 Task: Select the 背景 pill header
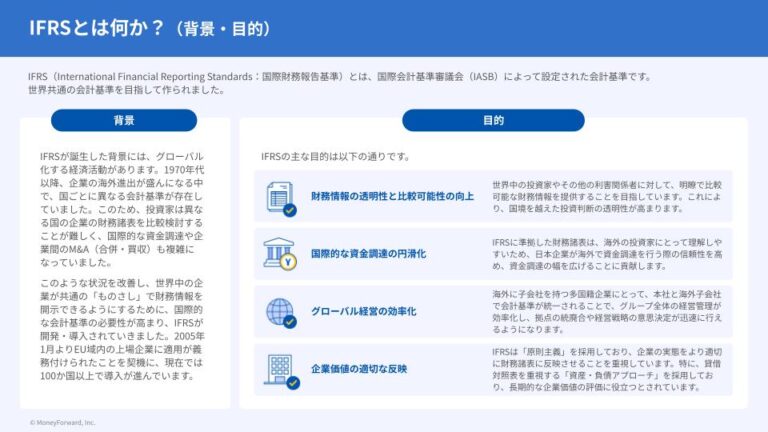click(124, 120)
